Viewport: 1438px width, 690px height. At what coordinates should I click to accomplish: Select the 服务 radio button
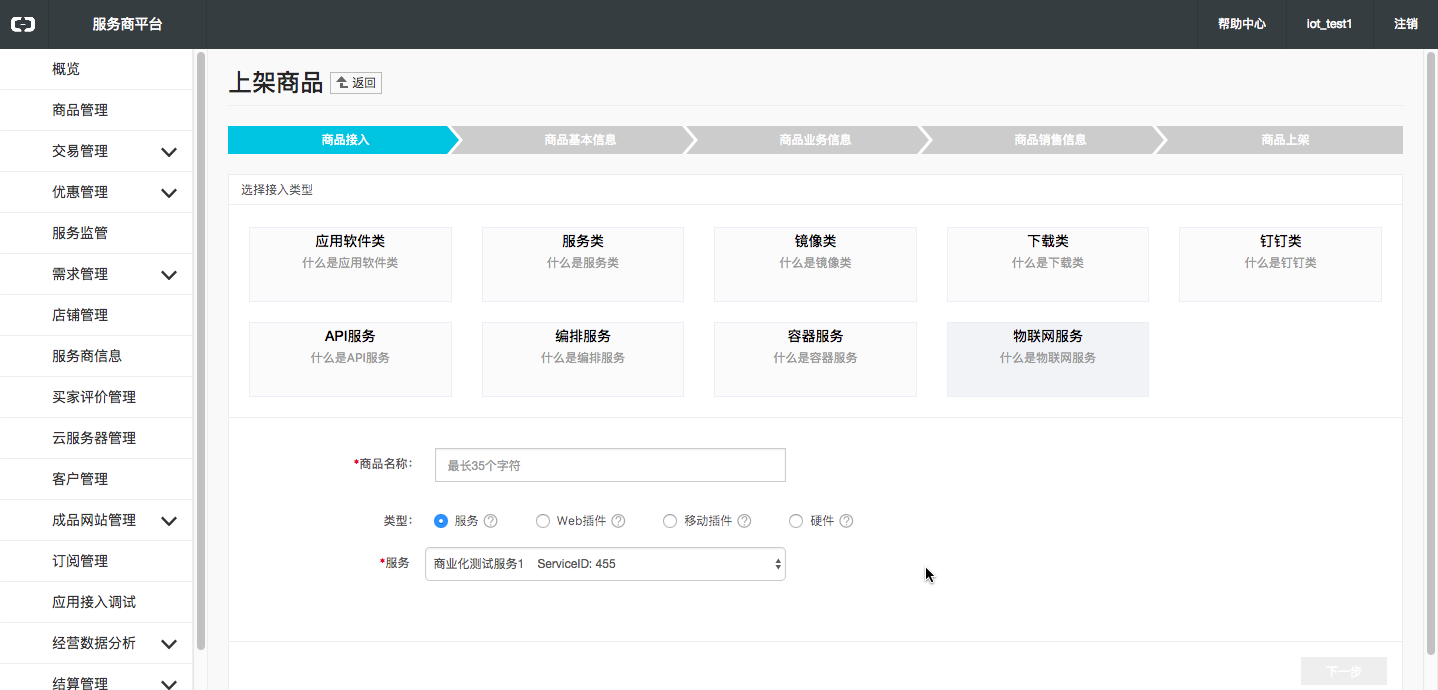pyautogui.click(x=441, y=521)
